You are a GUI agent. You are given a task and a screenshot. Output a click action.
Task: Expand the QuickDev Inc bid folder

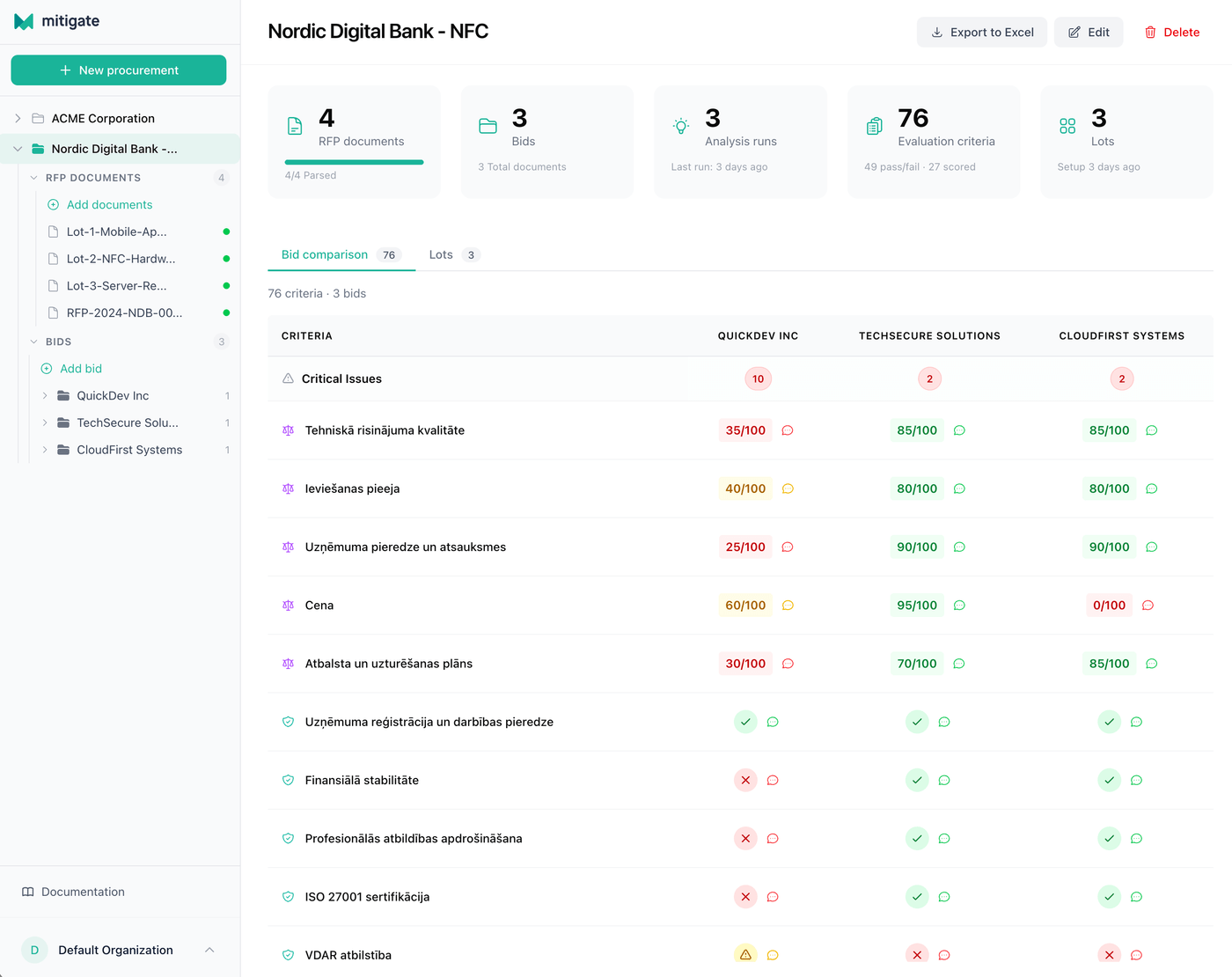(x=45, y=395)
